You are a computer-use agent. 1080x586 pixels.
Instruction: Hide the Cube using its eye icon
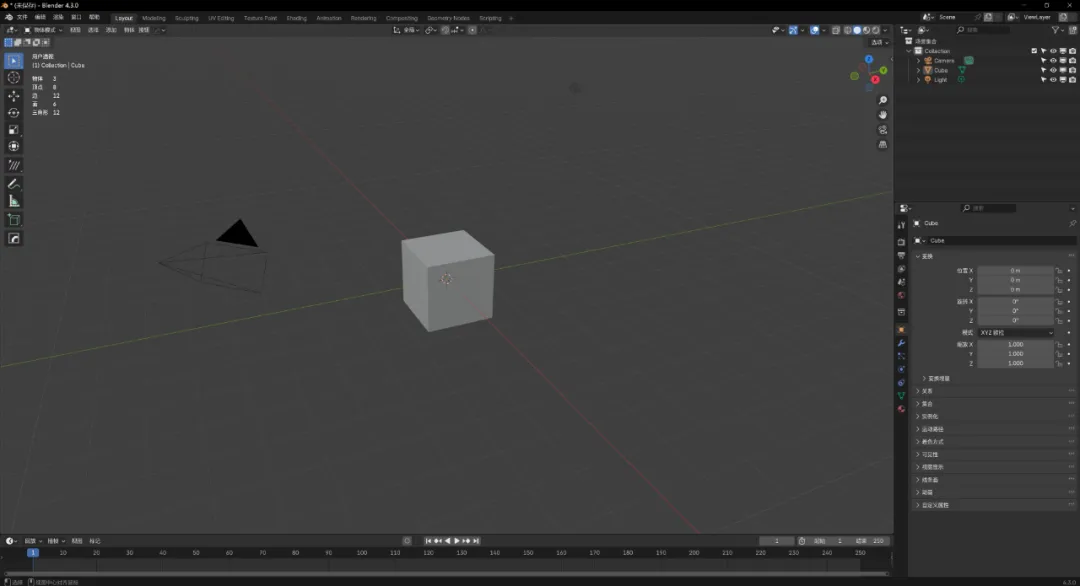[x=1053, y=70]
